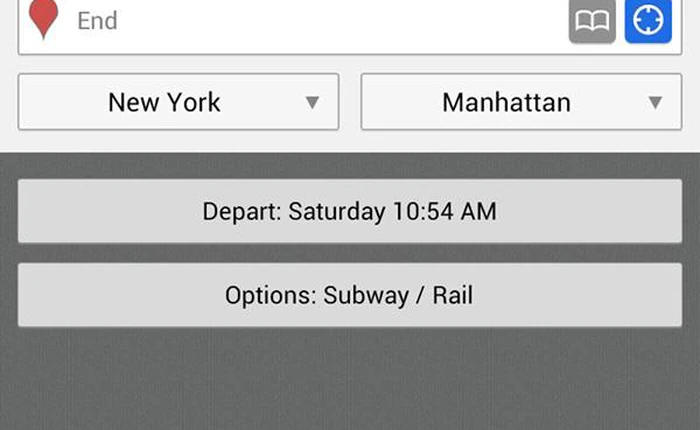This screenshot has width=700, height=430.
Task: Pick saved place via gray book icon
Action: pyautogui.click(x=592, y=23)
